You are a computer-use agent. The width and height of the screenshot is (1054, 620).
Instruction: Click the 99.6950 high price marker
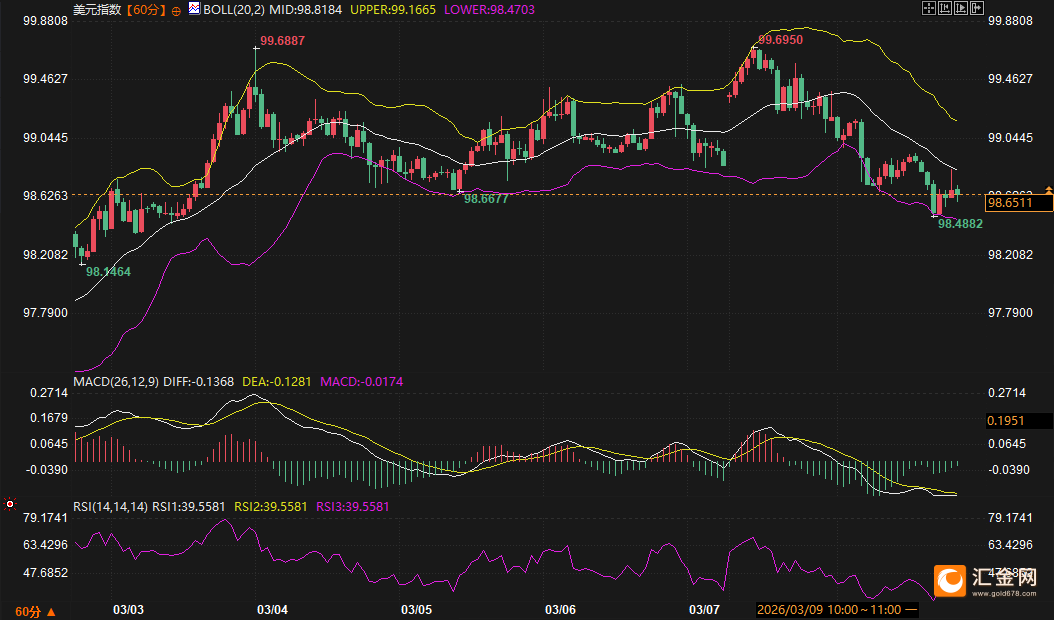(x=780, y=39)
